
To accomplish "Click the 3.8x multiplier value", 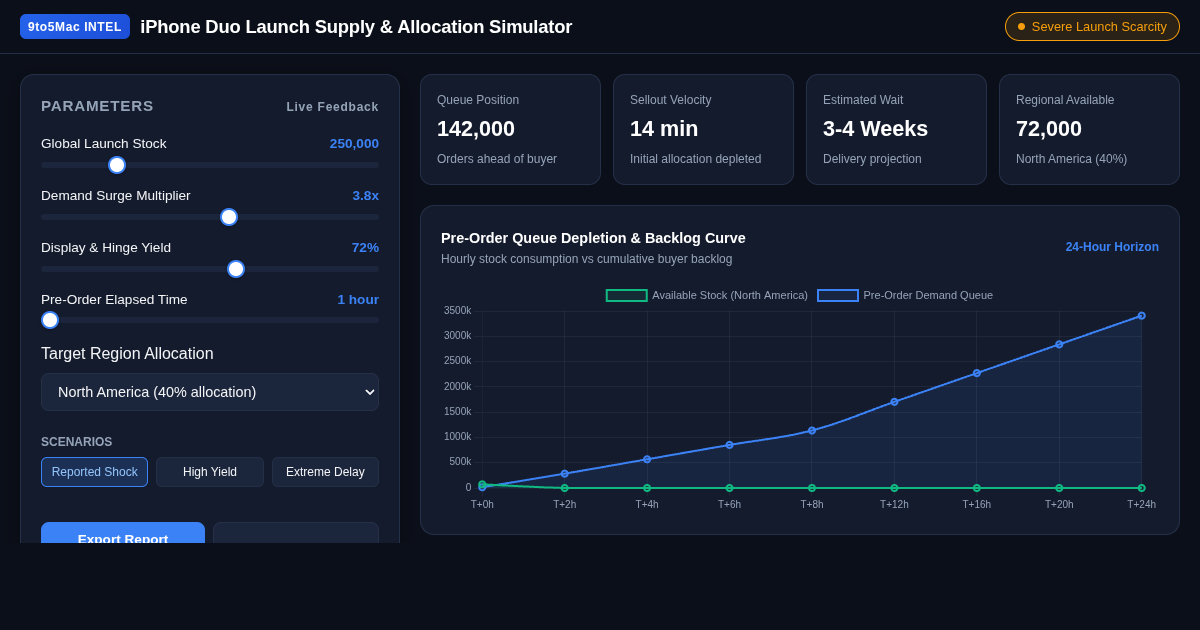I will click(x=365, y=195).
